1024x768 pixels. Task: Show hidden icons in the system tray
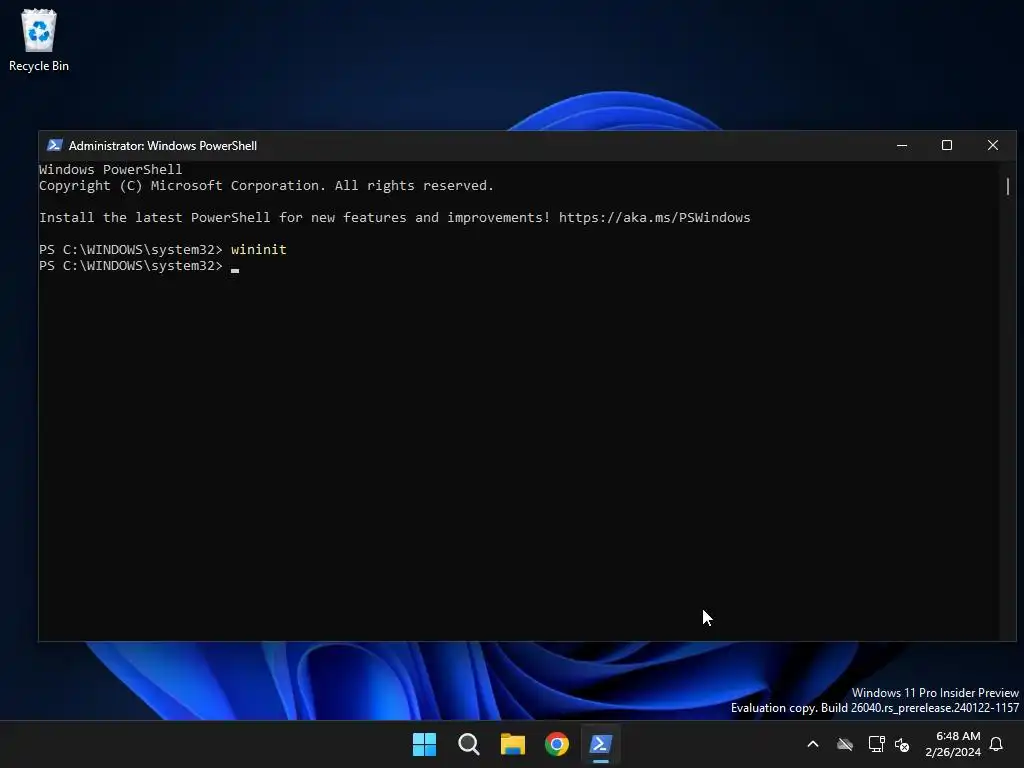[813, 744]
